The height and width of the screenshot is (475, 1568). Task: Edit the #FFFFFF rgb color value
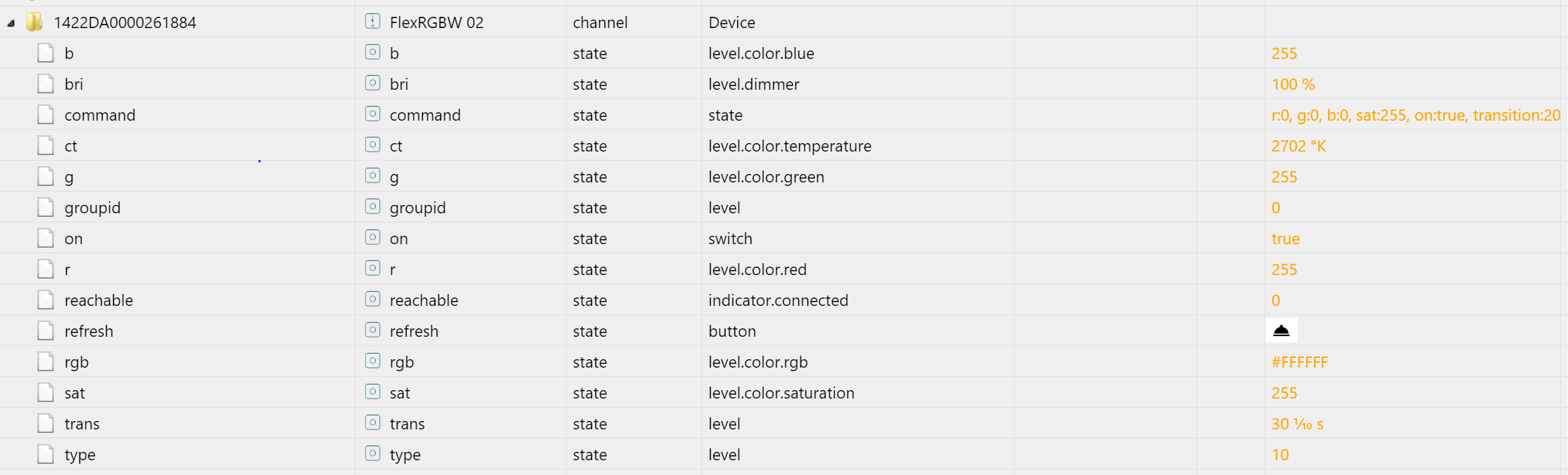(1300, 362)
